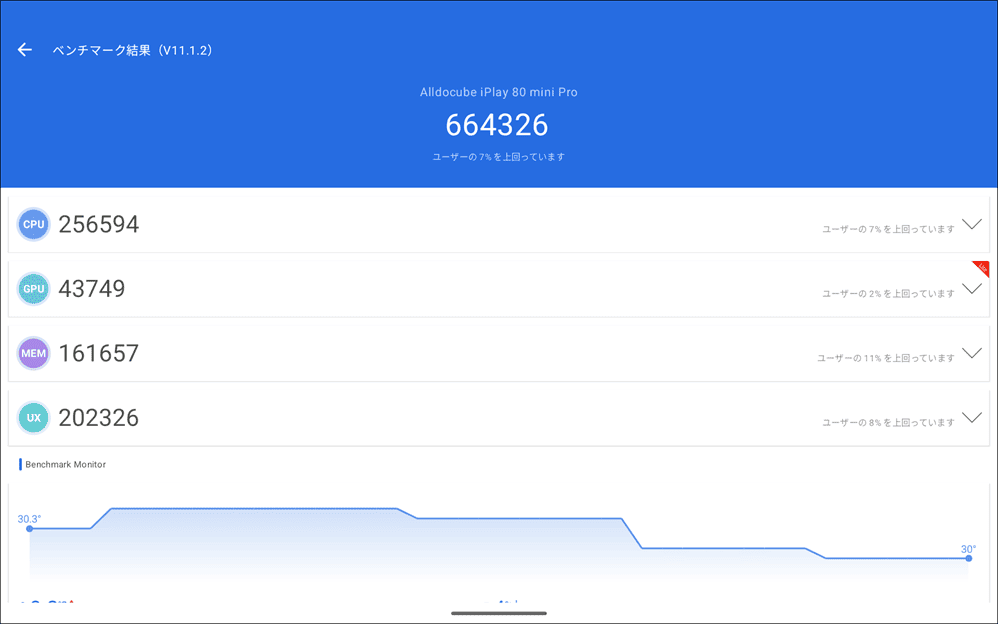The width and height of the screenshot is (998, 624).
Task: Go back using the arrow icon
Action: (24, 50)
